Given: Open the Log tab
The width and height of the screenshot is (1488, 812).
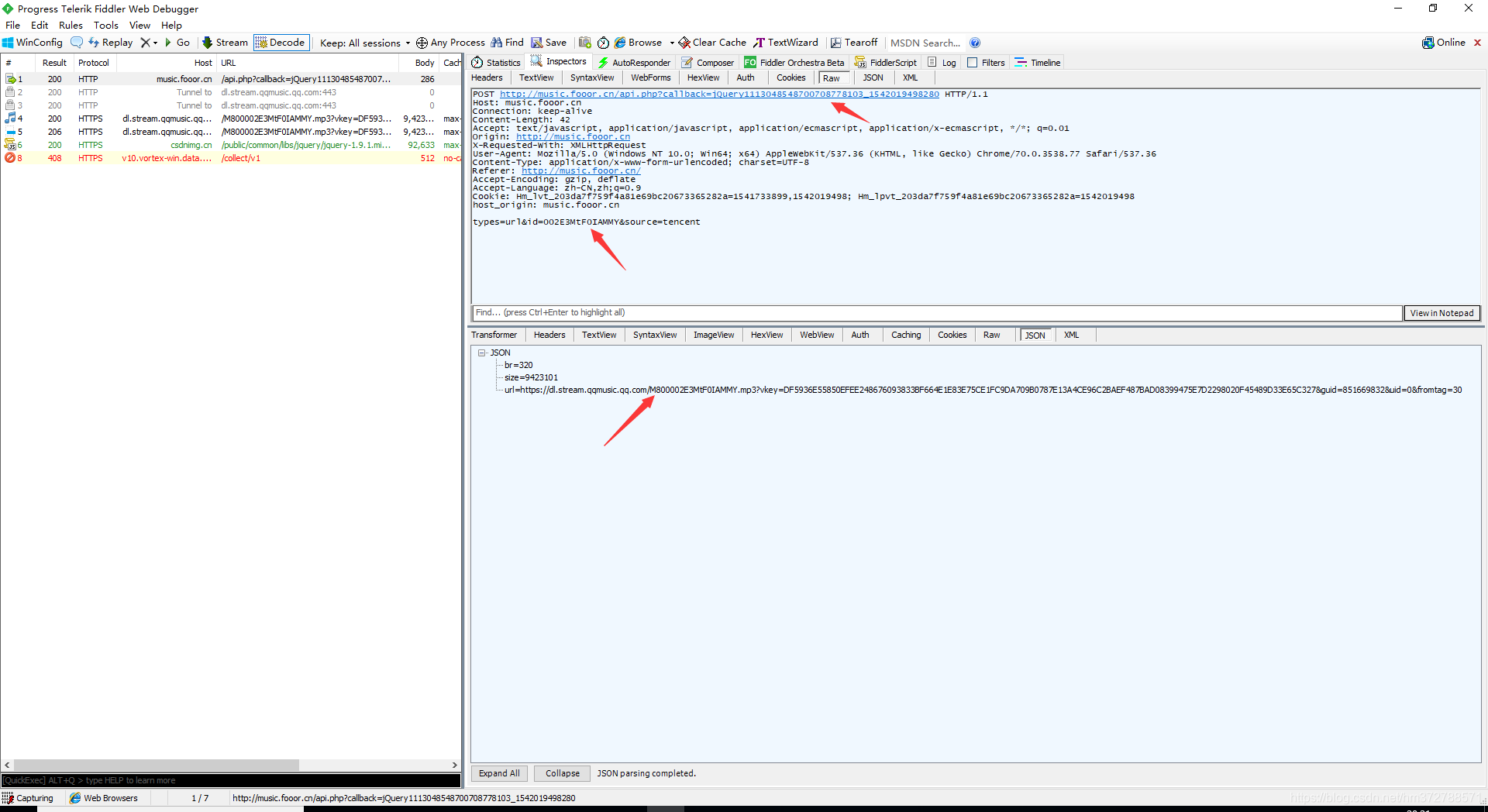Looking at the screenshot, I should pyautogui.click(x=942, y=63).
